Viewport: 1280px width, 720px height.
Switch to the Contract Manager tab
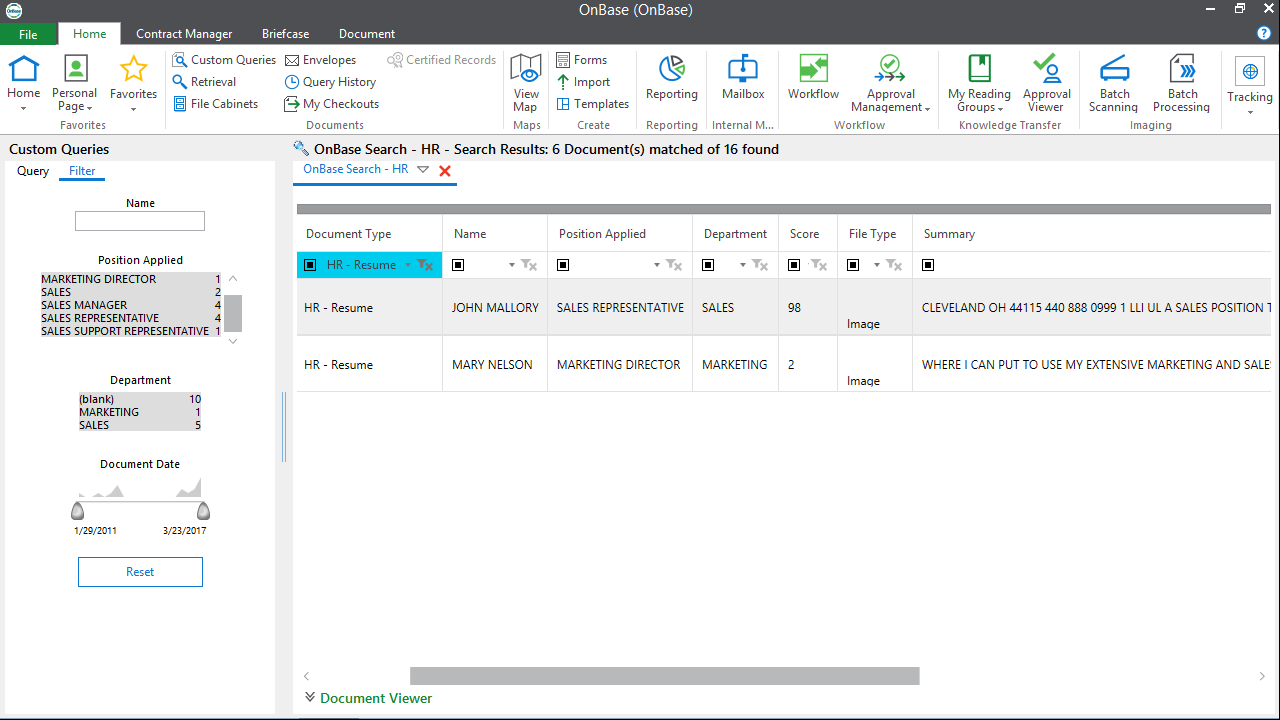coord(184,34)
